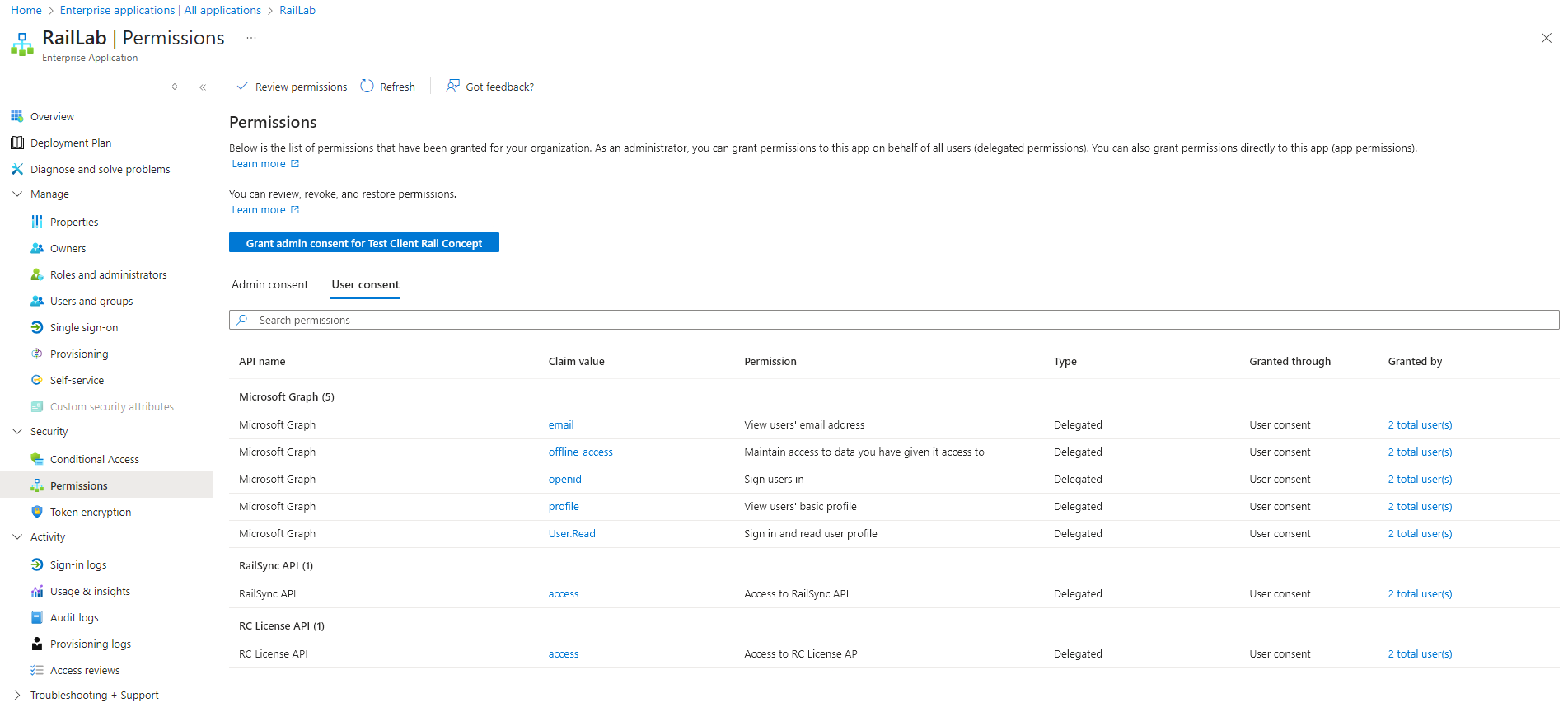The height and width of the screenshot is (712, 1568).
Task: Open Enterprise applications breadcrumb link
Action: (x=160, y=10)
